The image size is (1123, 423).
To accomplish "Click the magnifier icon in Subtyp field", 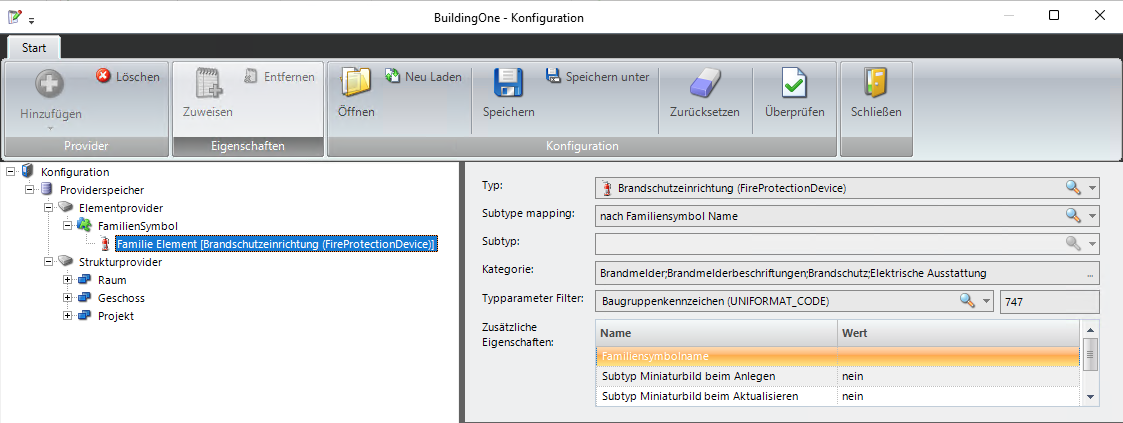I will (1073, 243).
